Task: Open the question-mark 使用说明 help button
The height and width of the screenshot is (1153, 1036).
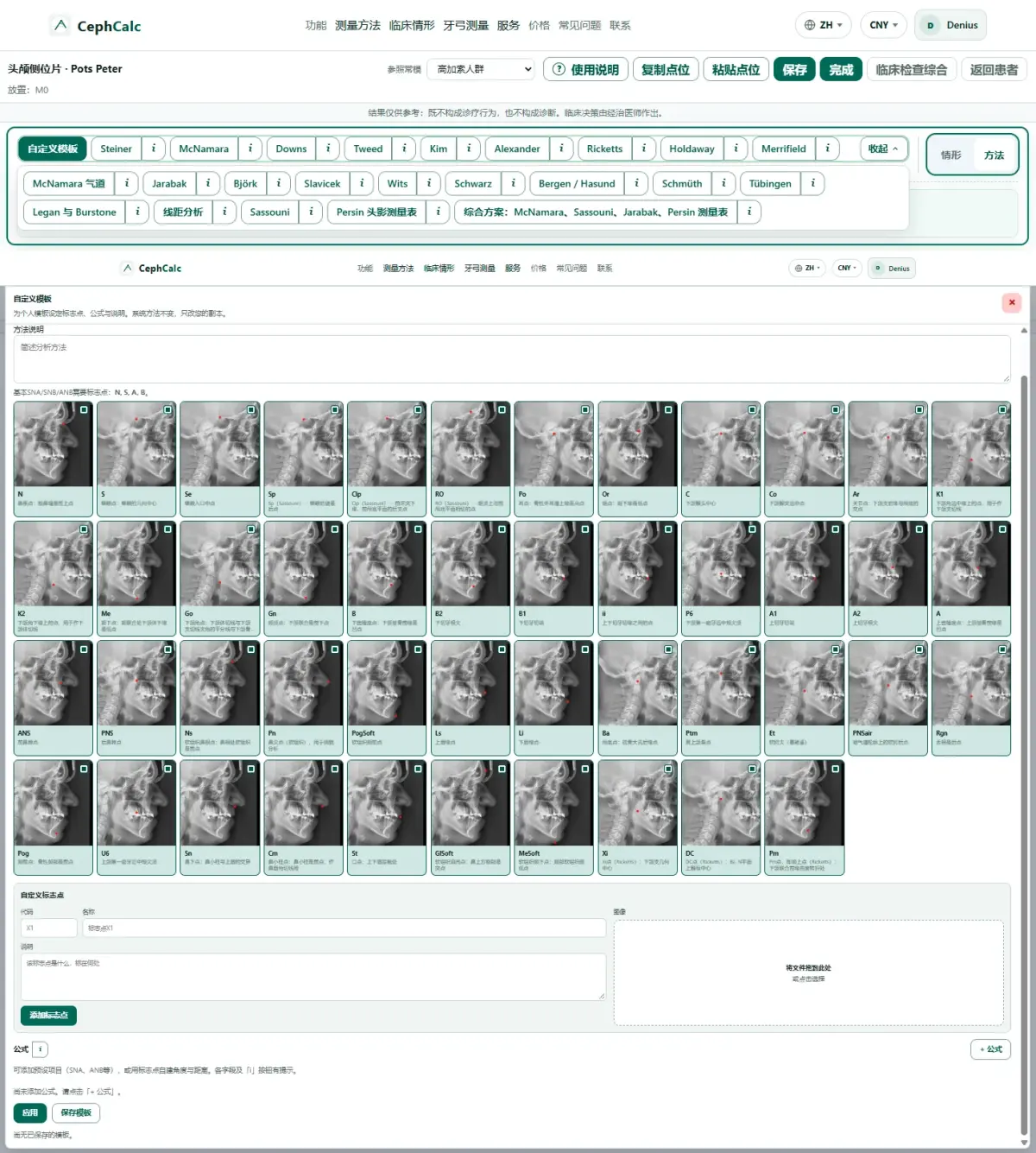Action: (585, 70)
